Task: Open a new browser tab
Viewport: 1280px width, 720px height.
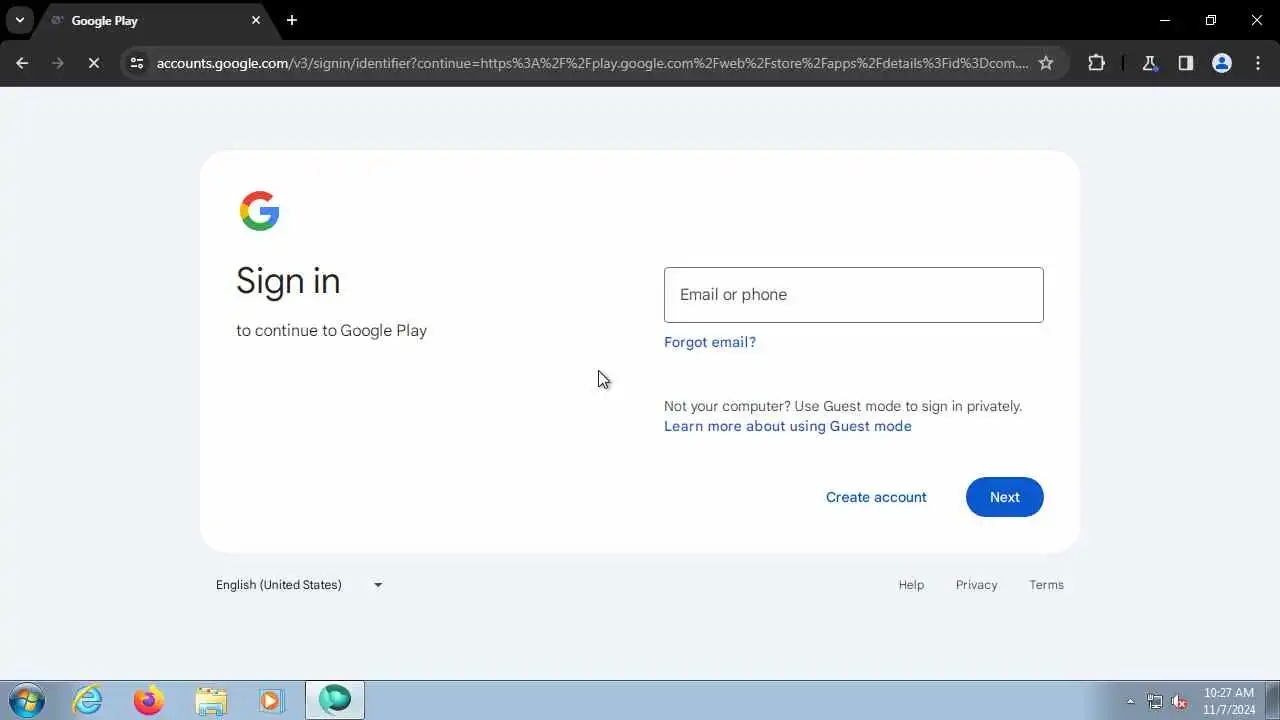Action: (291, 20)
